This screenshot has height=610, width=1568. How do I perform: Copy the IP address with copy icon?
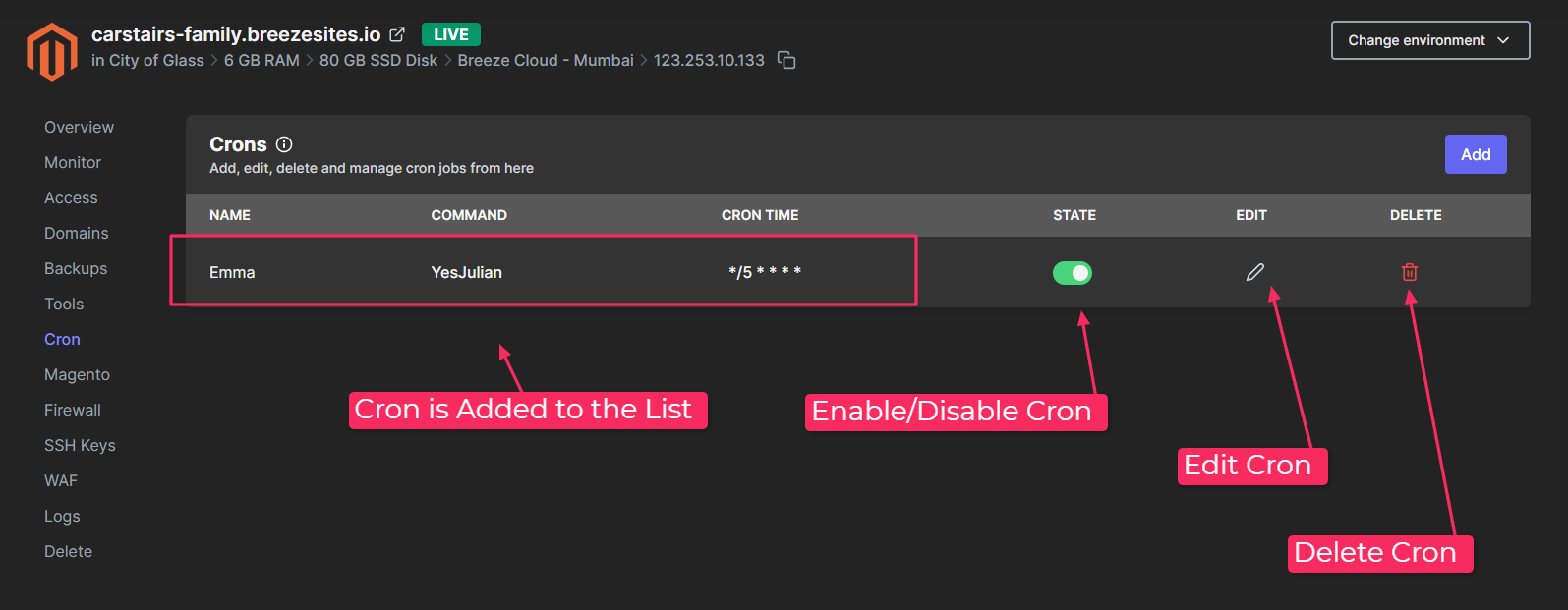(x=786, y=60)
